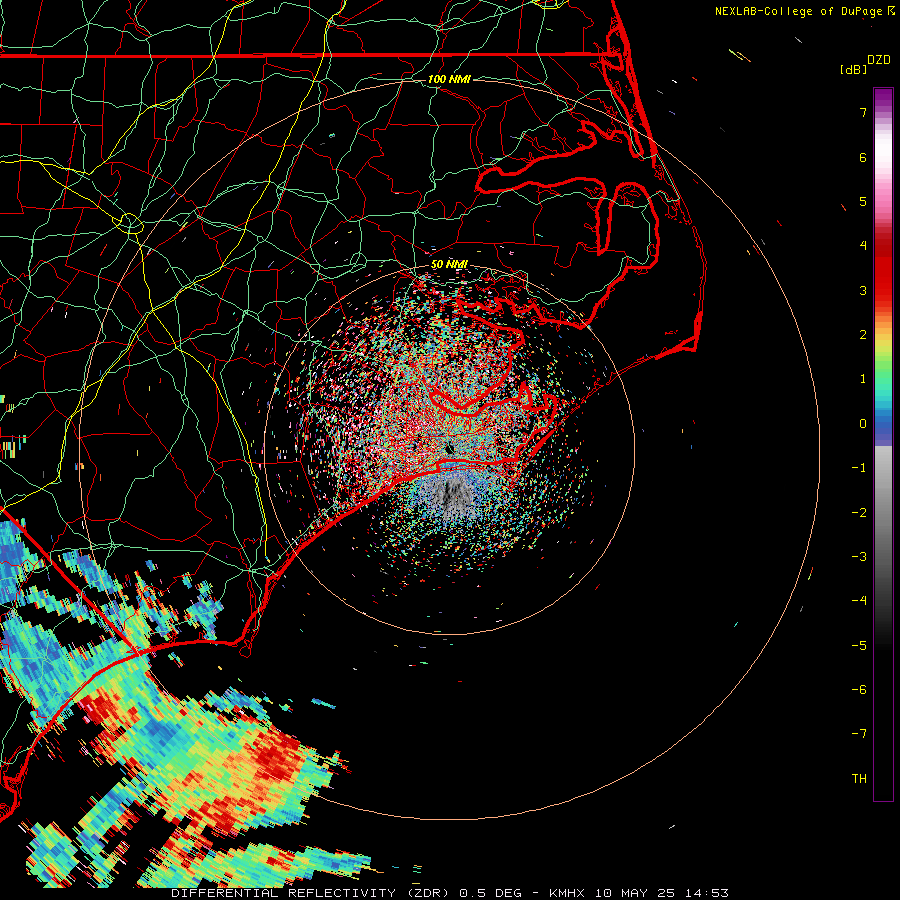Click the 3 value on color scale

pos(863,290)
